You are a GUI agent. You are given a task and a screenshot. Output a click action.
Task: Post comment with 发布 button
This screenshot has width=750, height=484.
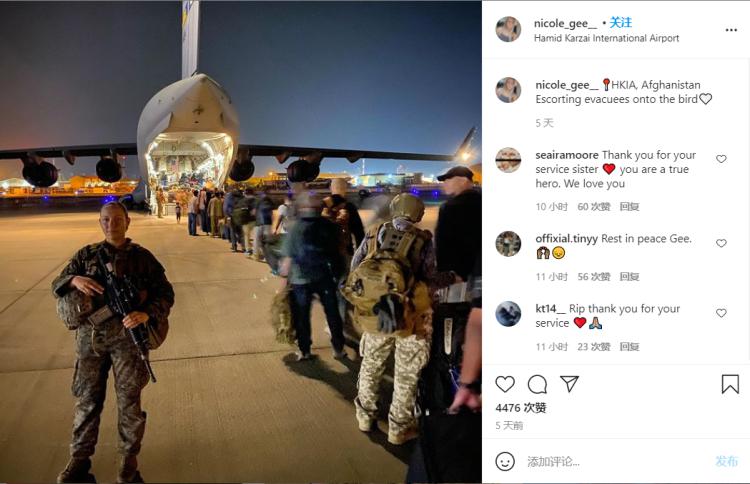(726, 462)
